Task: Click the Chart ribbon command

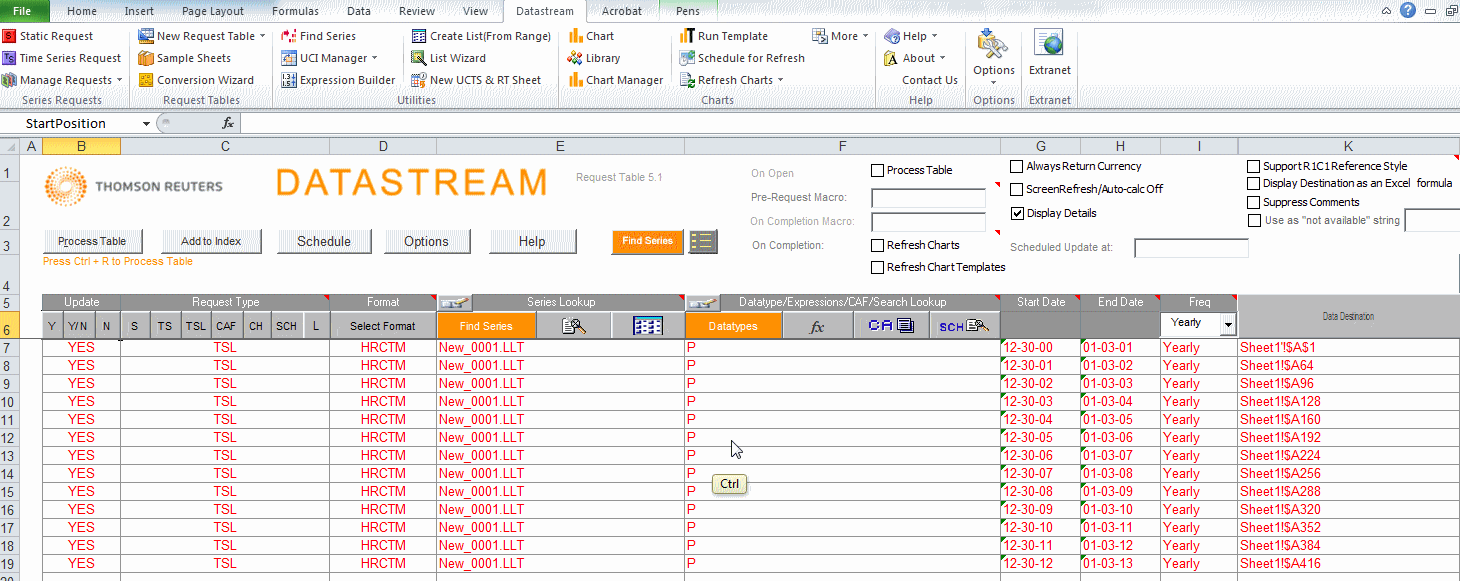Action: point(591,36)
